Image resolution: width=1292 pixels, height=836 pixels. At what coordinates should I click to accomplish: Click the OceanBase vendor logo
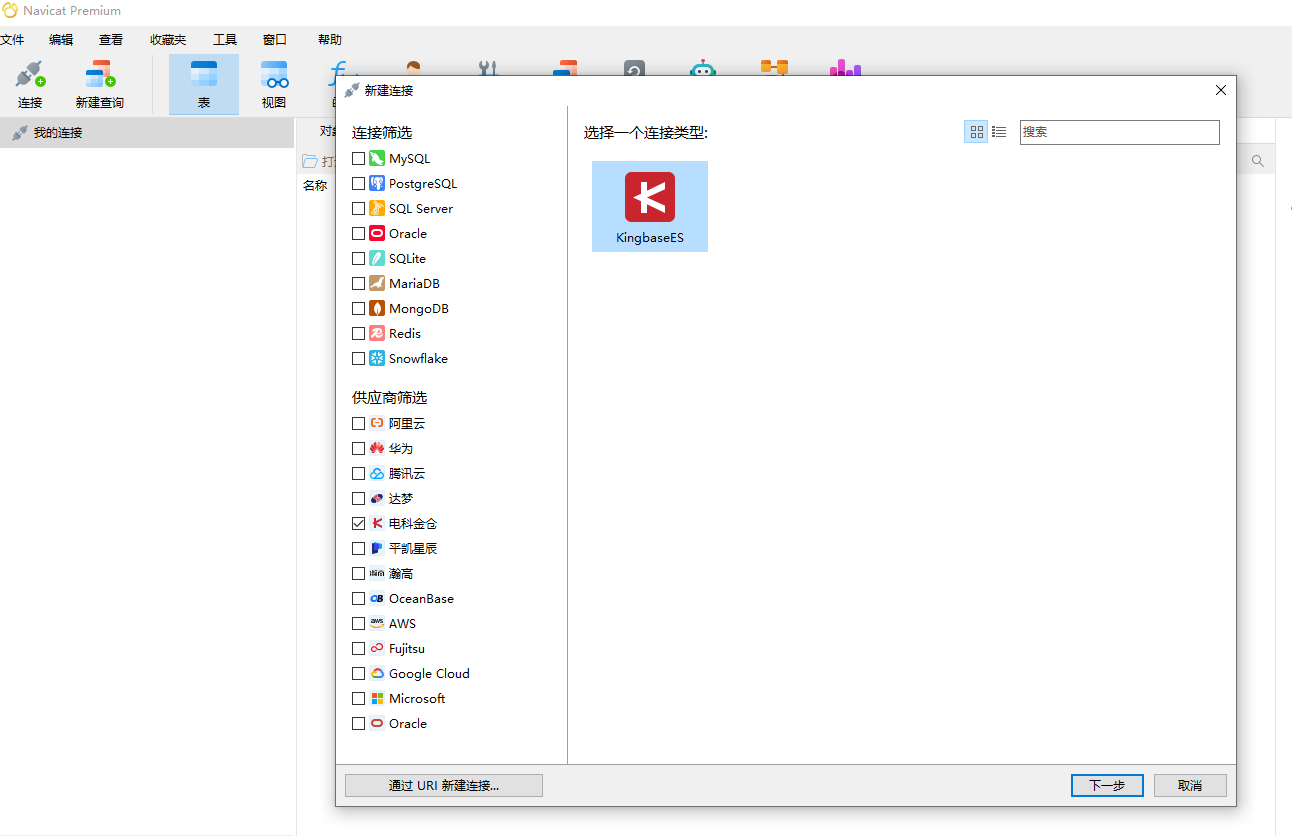(x=377, y=598)
